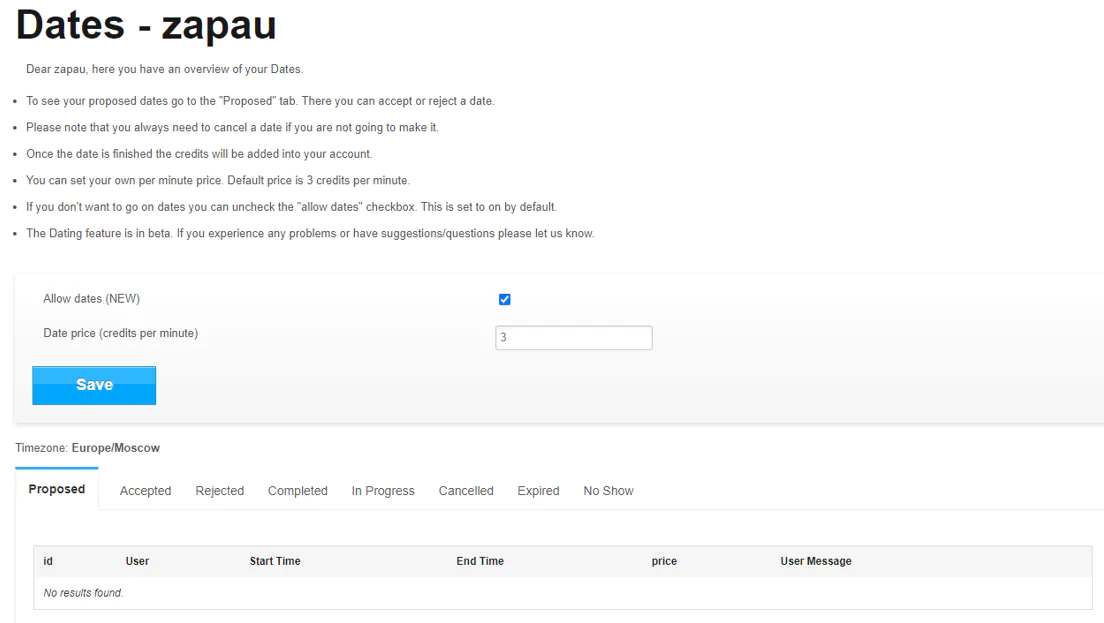Click the User Message column header
This screenshot has width=1104, height=623.
pos(815,561)
